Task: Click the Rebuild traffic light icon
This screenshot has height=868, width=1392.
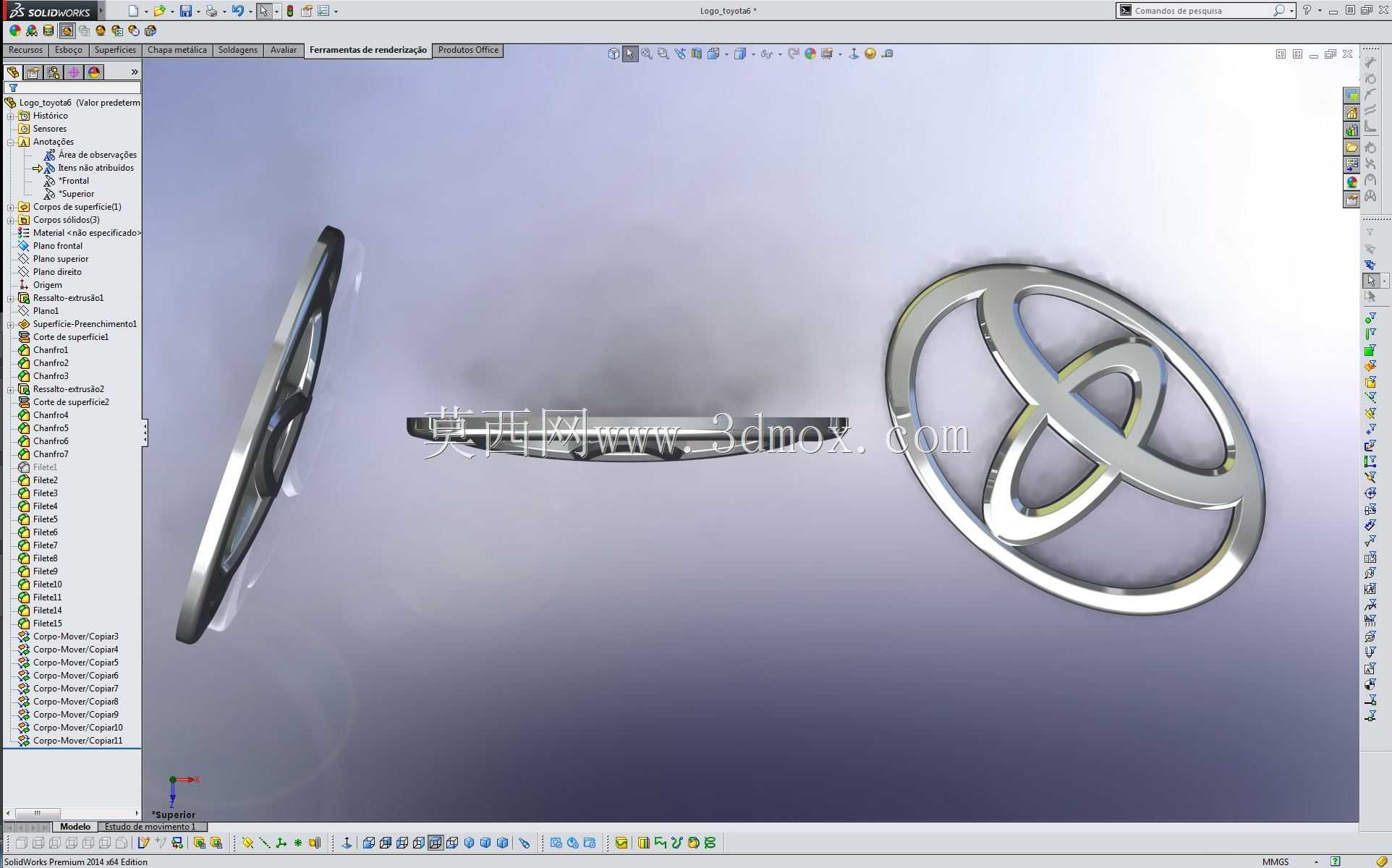Action: click(x=290, y=11)
